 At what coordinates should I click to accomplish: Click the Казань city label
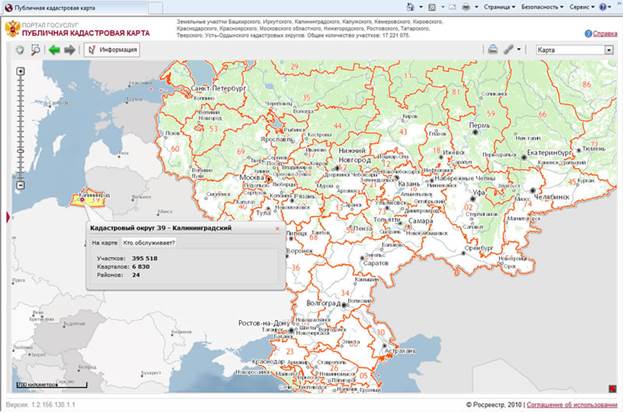(409, 184)
